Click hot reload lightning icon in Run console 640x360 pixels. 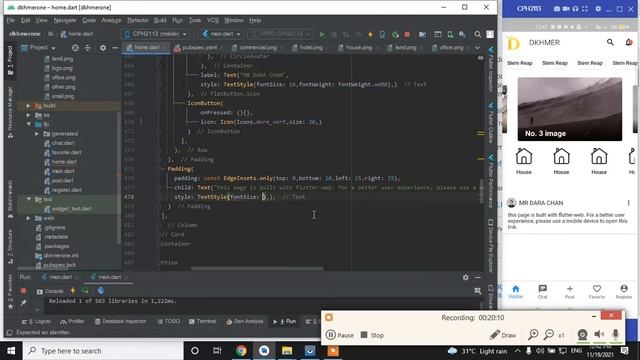click(73, 291)
